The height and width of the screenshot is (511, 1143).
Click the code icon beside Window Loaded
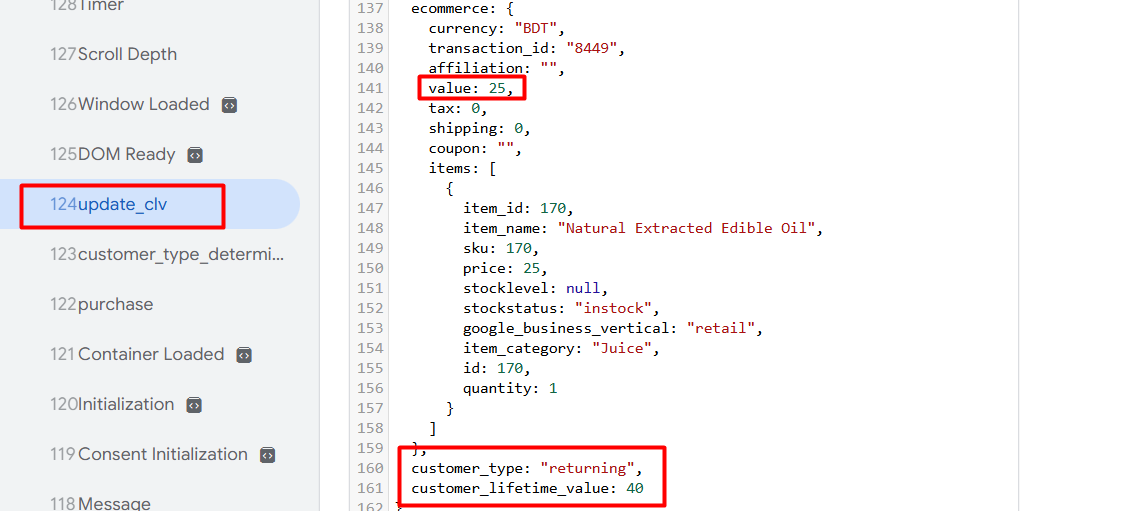click(x=229, y=105)
